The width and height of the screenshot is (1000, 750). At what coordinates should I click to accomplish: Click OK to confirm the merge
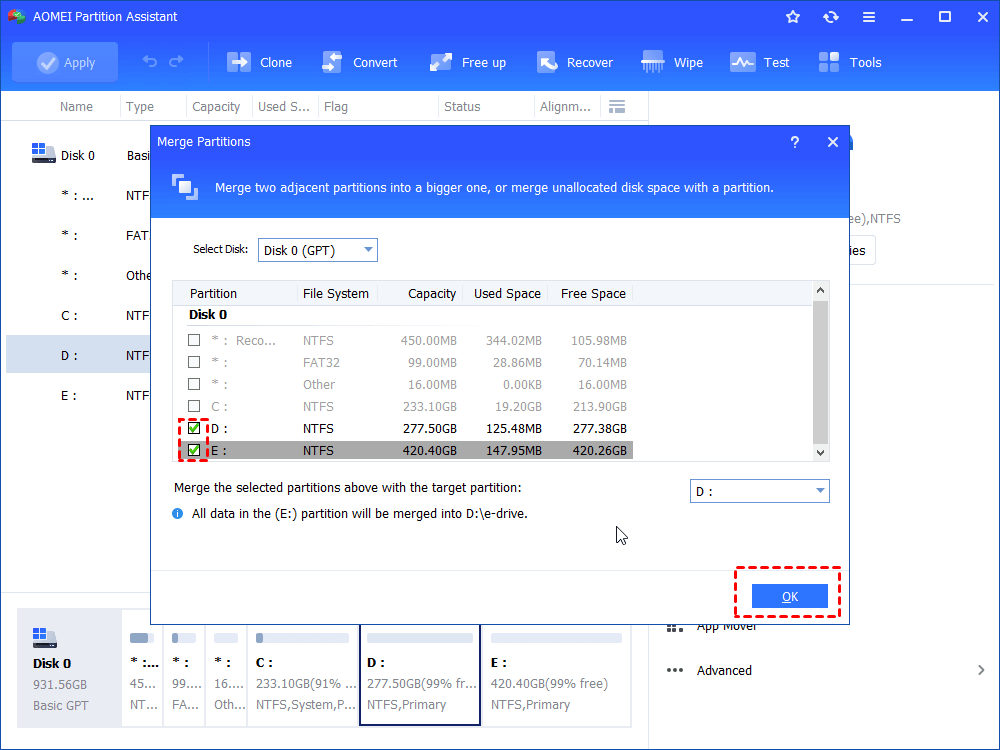(790, 596)
